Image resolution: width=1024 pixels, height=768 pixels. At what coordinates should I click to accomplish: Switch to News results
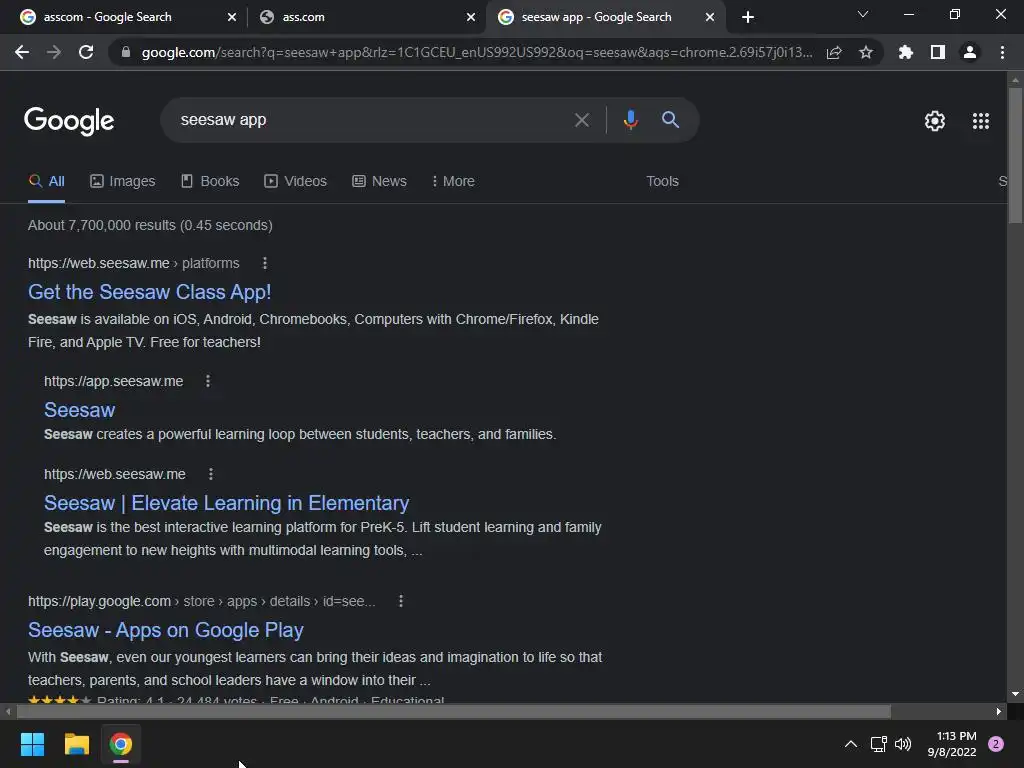pyautogui.click(x=379, y=182)
